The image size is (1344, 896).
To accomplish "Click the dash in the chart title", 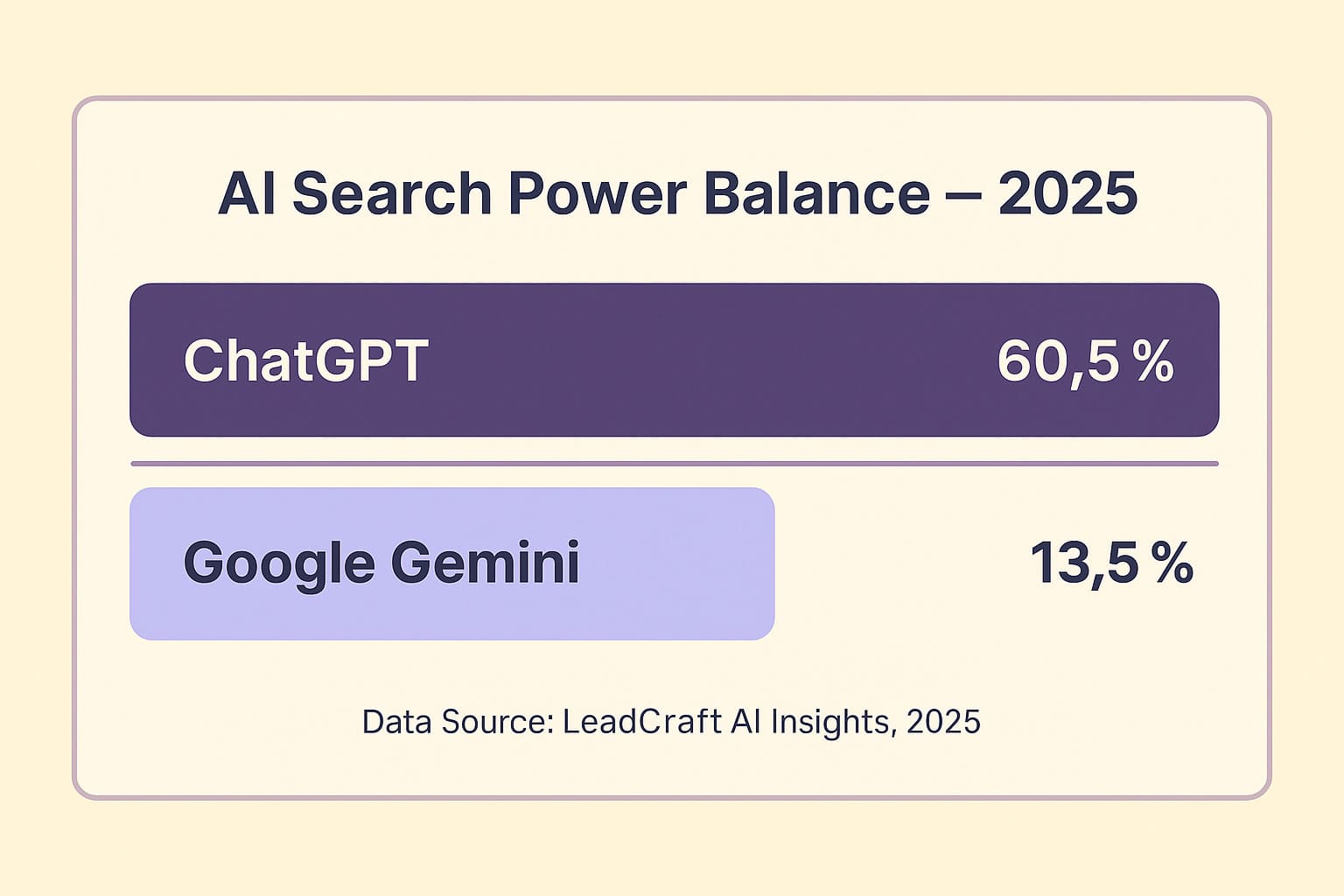I will 963,195.
